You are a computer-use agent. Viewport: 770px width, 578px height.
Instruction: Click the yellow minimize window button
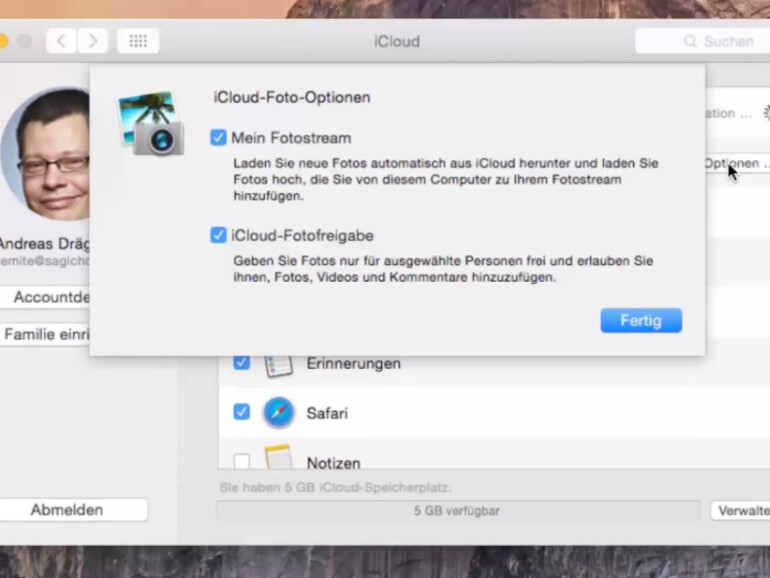(3, 41)
